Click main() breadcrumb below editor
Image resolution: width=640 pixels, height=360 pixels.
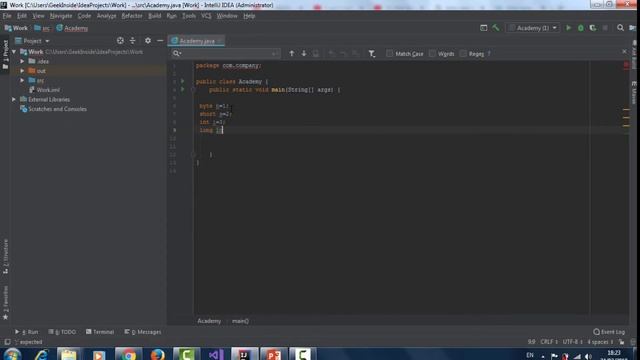[x=240, y=321]
